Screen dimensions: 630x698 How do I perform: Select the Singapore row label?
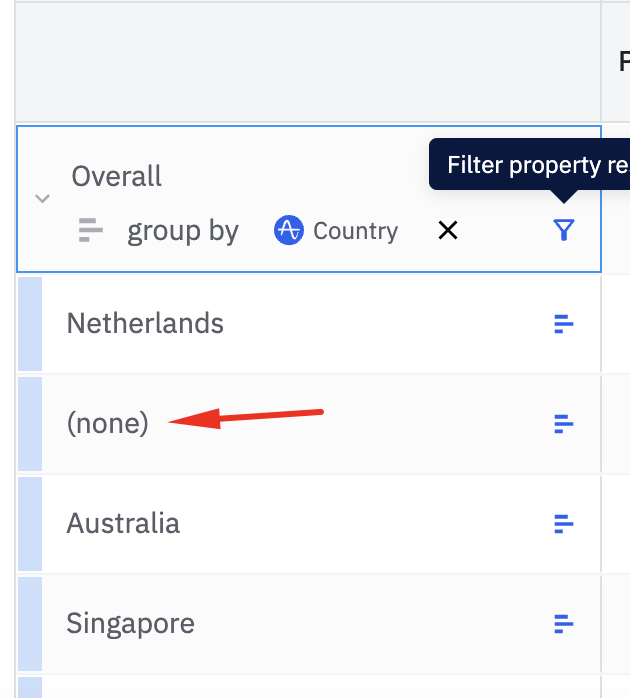[130, 624]
